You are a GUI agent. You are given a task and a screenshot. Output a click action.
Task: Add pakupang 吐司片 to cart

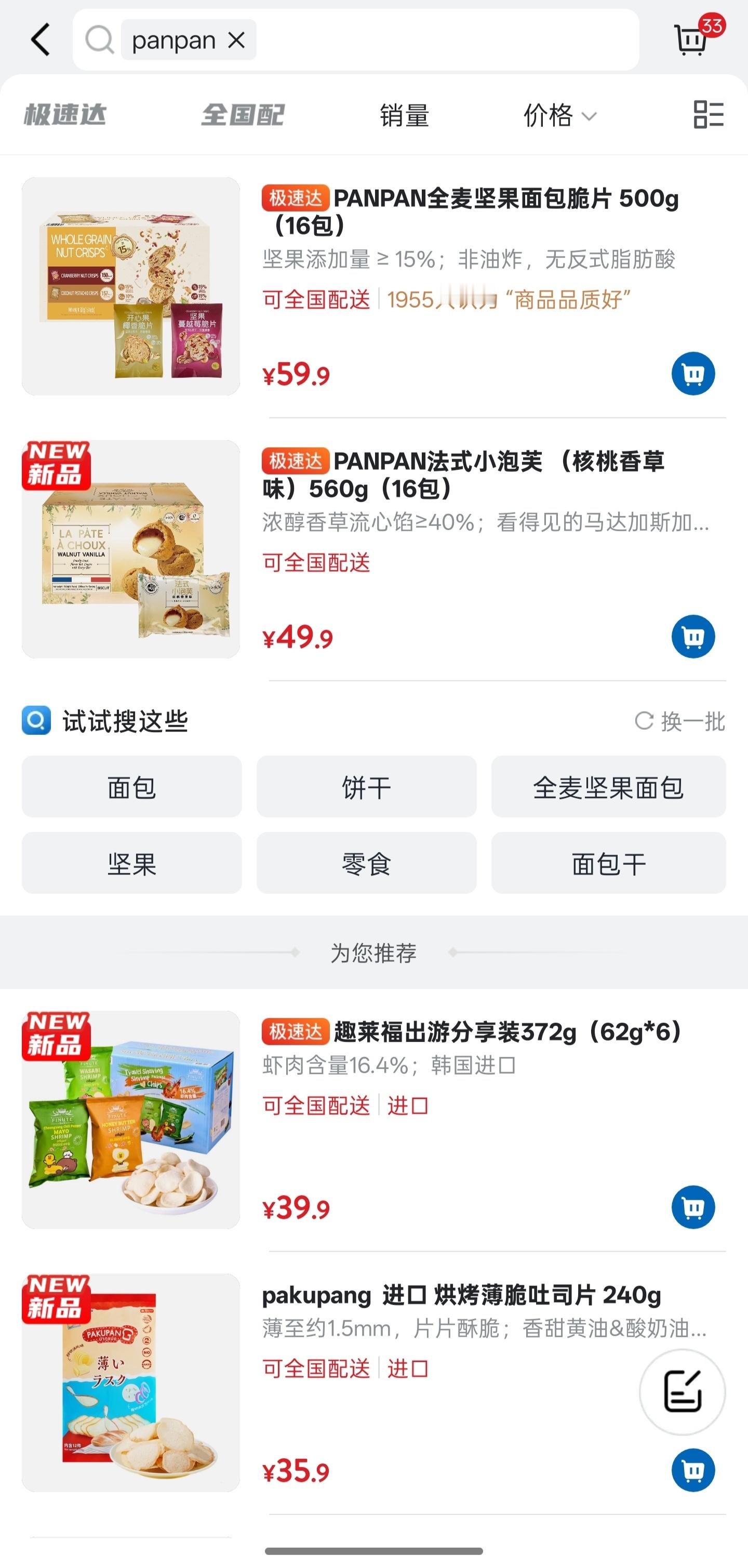[692, 1470]
